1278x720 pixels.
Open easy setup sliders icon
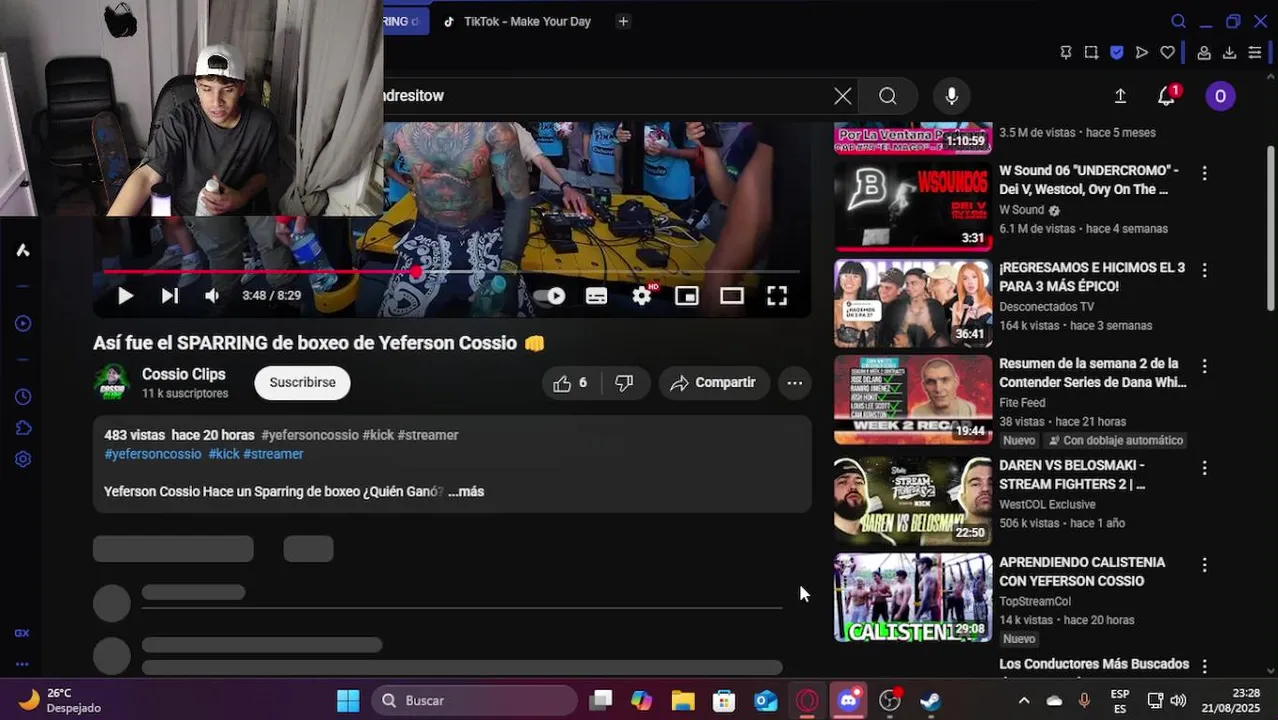pos(1255,53)
